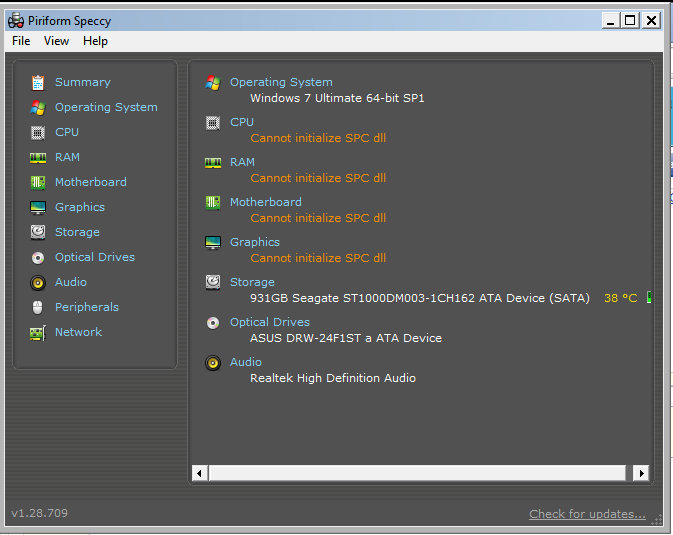Open Graphics page in sidebar
Viewport: 673px width, 535px height.
80,207
